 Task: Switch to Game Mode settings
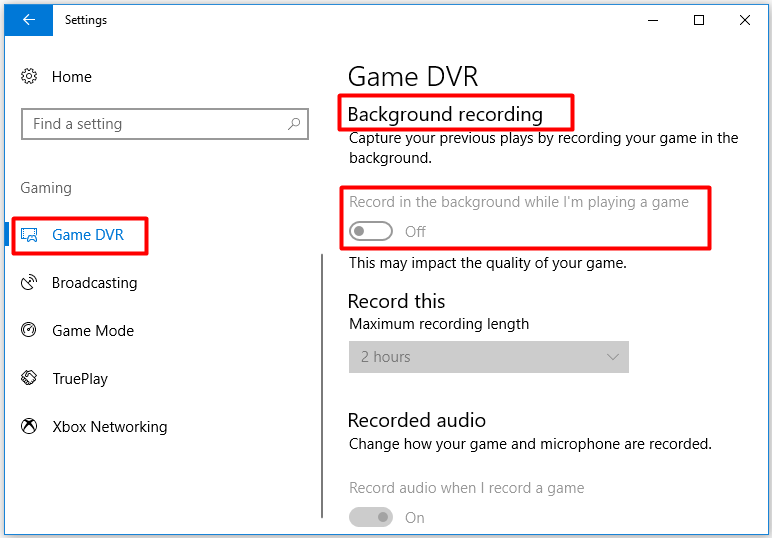(93, 331)
